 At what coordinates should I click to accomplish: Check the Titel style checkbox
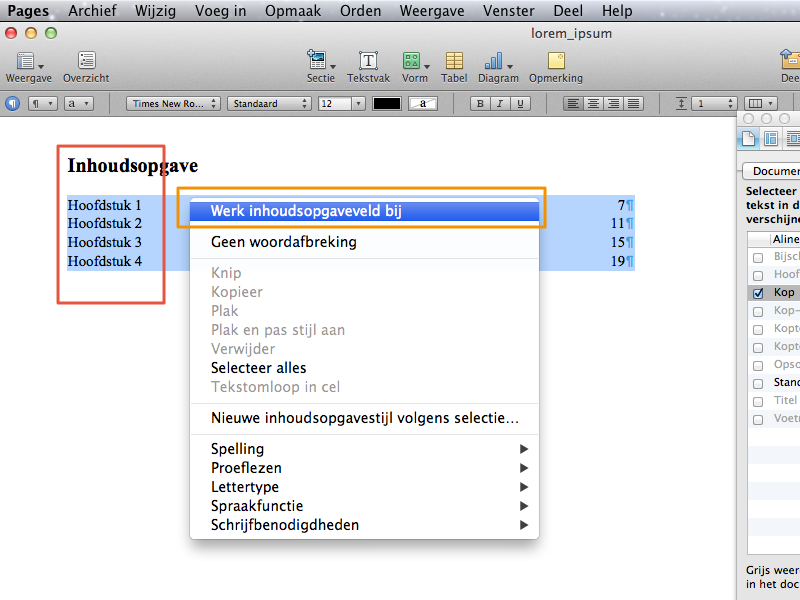758,401
